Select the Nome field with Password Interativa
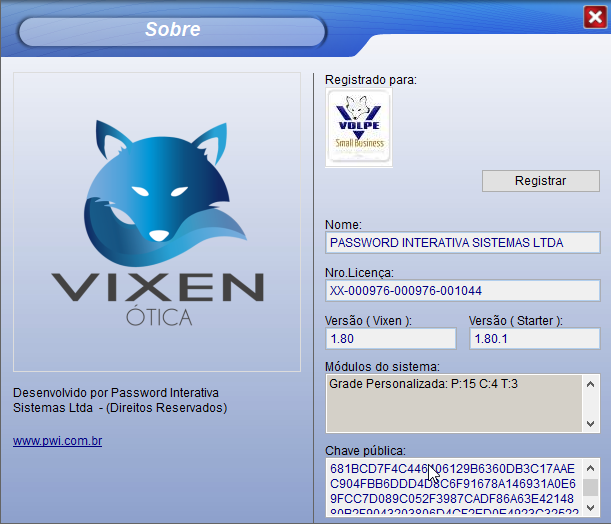Viewport: 611px width, 524px height. tap(463, 243)
